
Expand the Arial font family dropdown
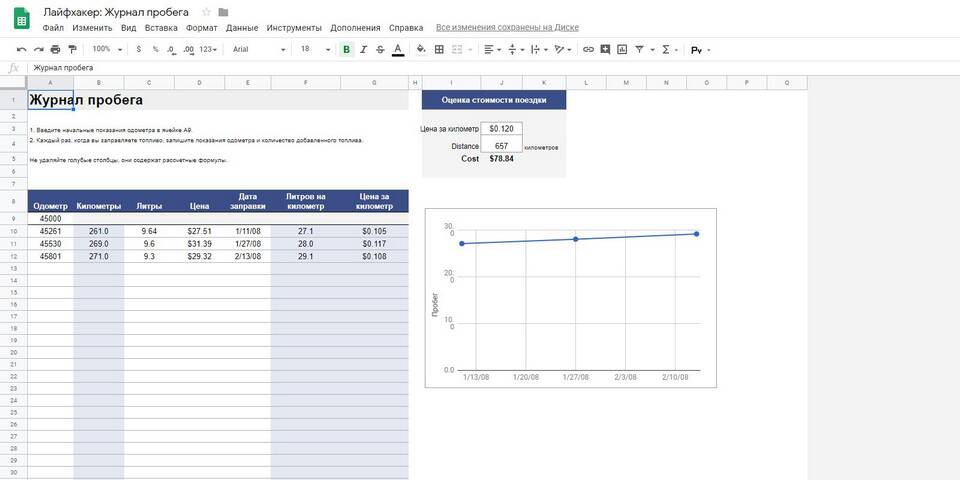258,48
